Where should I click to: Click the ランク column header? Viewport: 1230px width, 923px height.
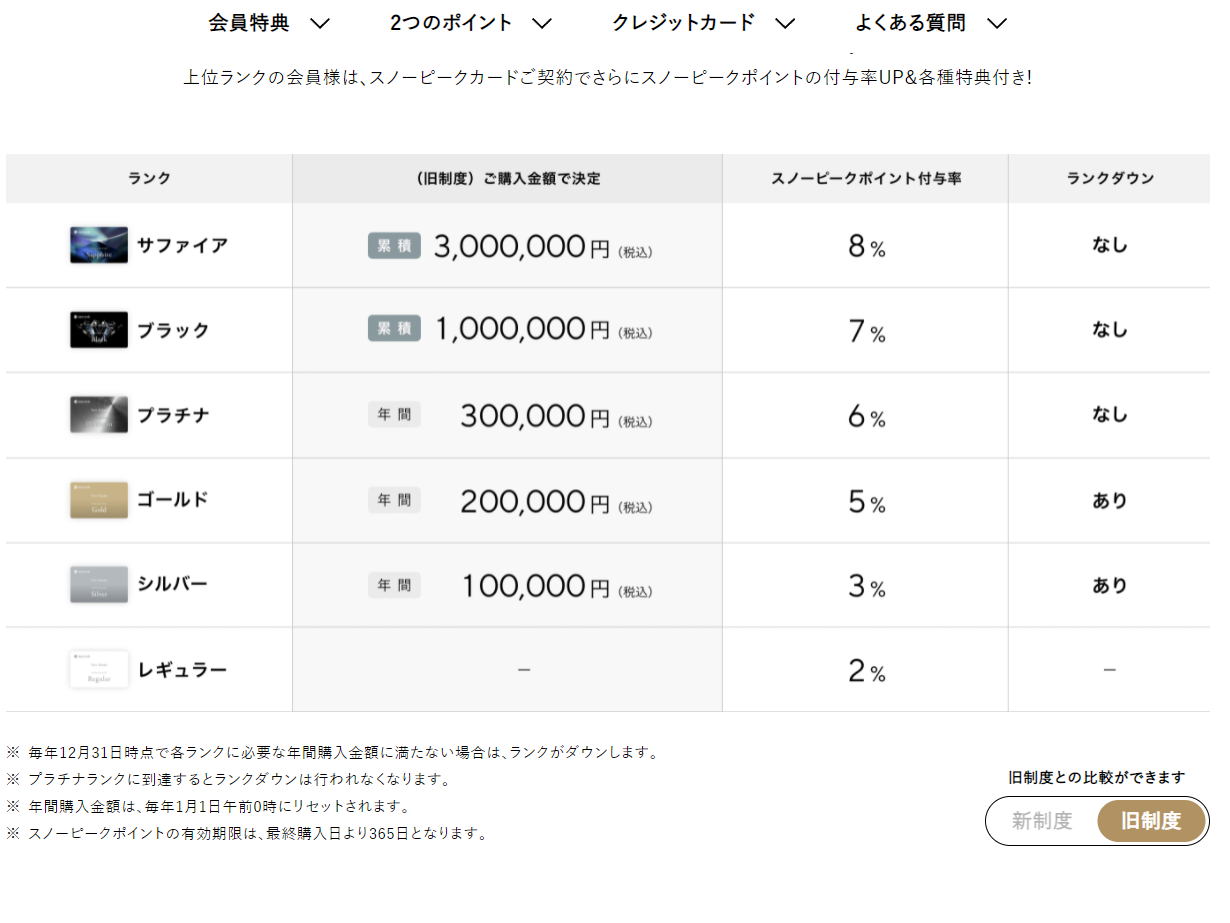click(149, 178)
